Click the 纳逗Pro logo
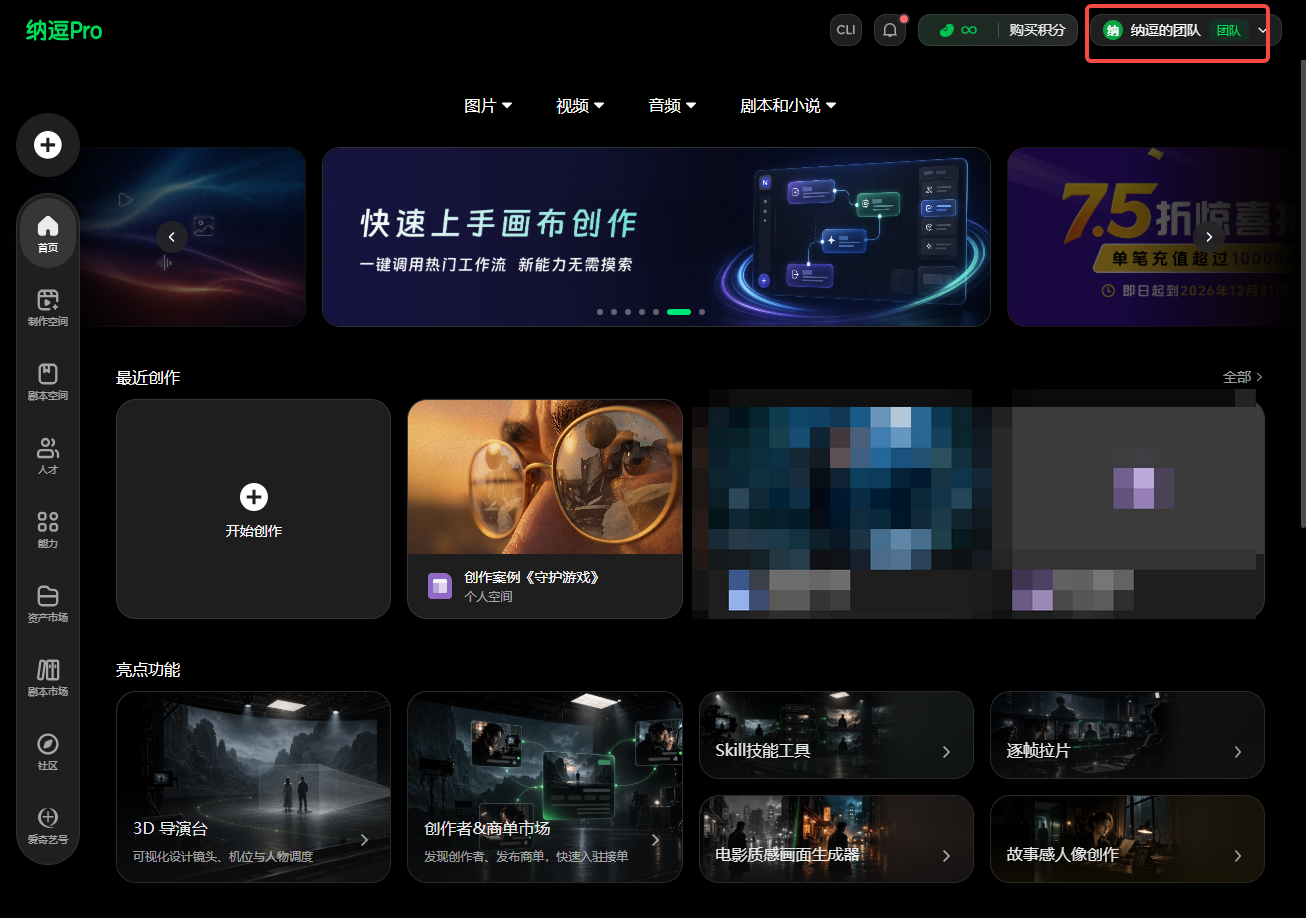The width and height of the screenshot is (1306, 918). pos(64,31)
